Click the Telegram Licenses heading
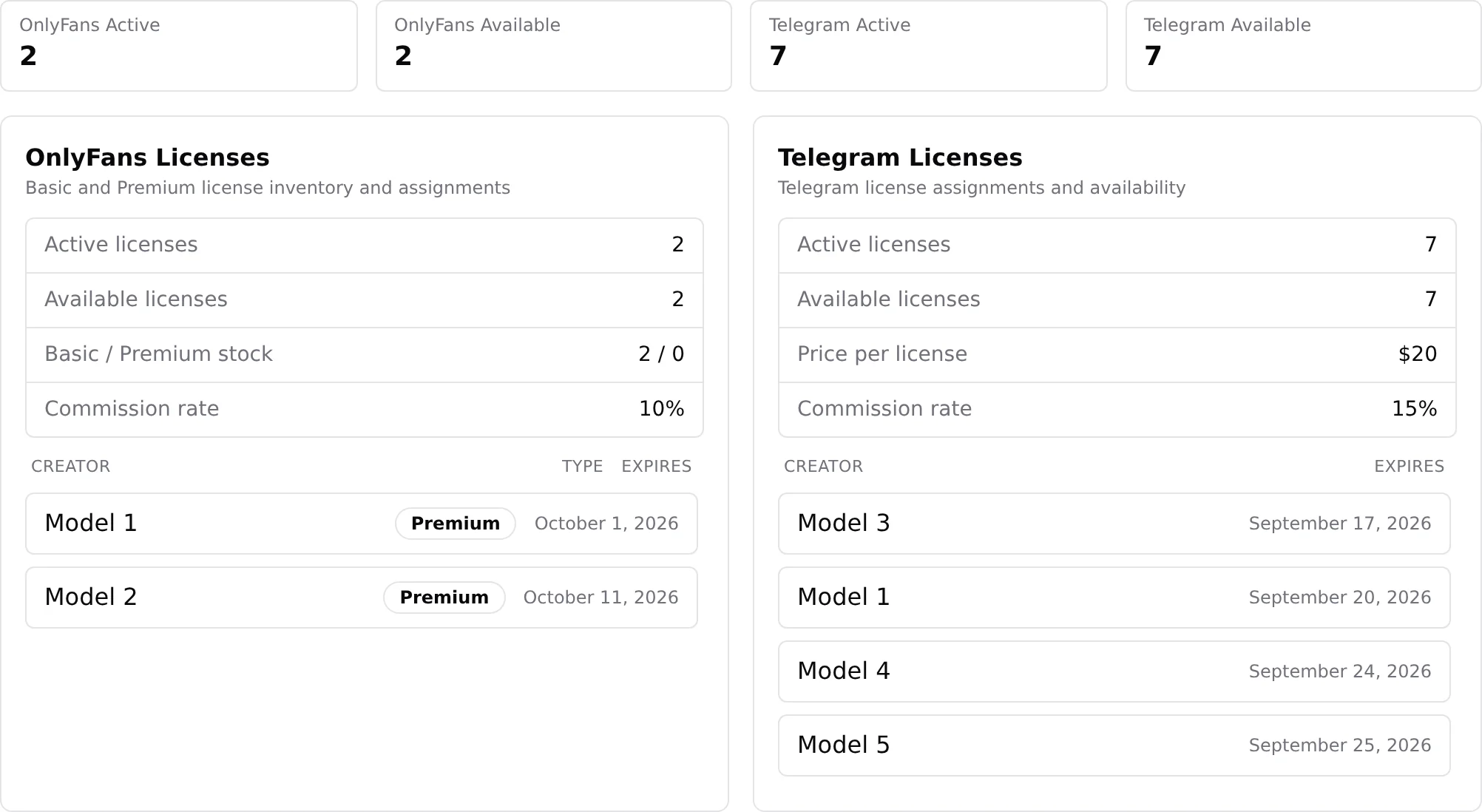 point(900,158)
